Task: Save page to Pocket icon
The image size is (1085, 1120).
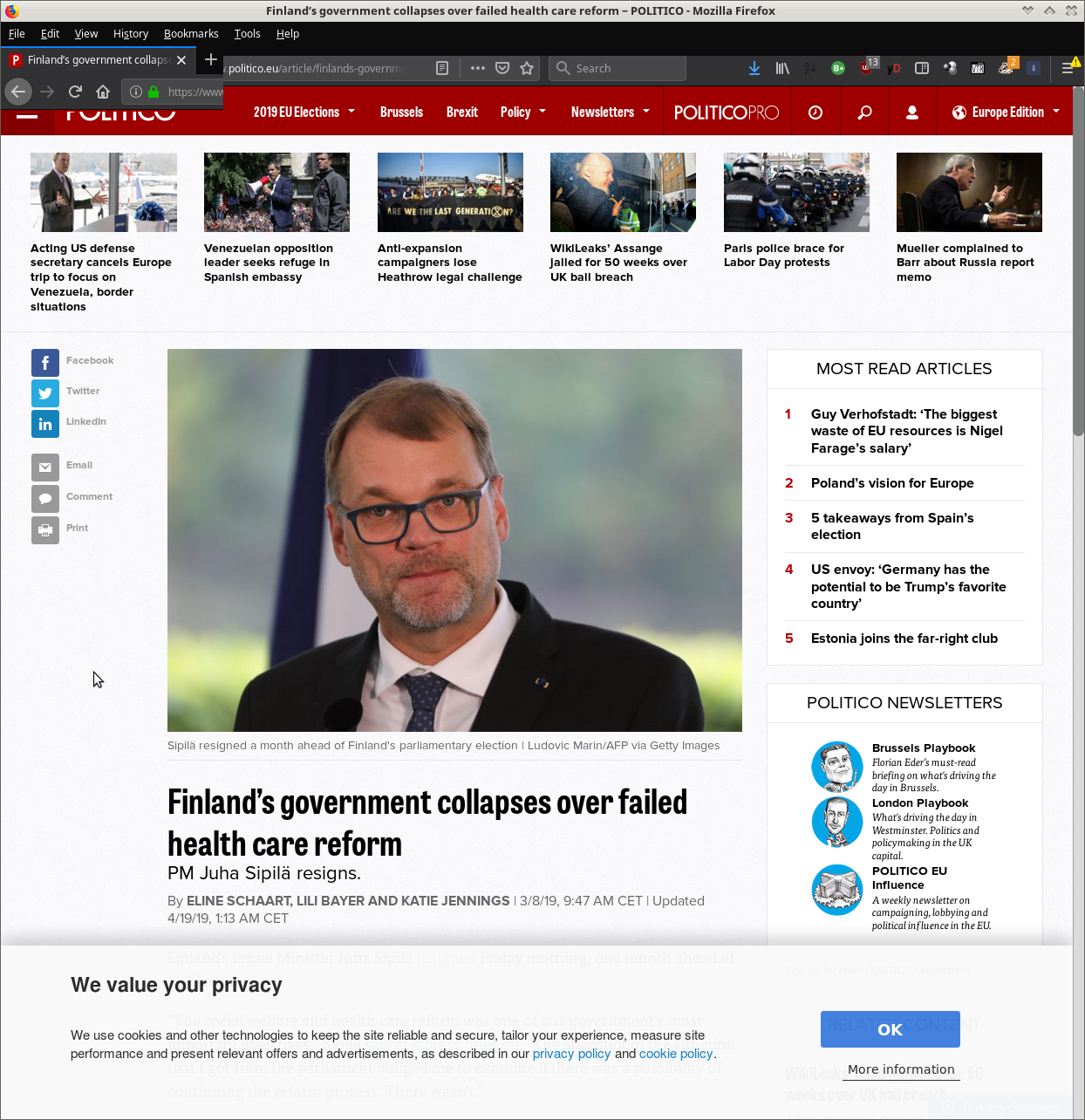Action: [502, 68]
